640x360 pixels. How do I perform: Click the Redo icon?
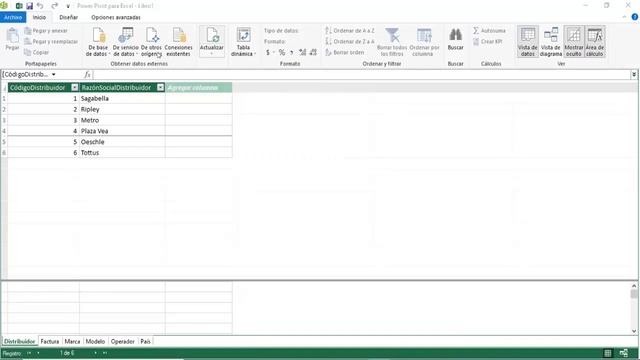click(54, 6)
